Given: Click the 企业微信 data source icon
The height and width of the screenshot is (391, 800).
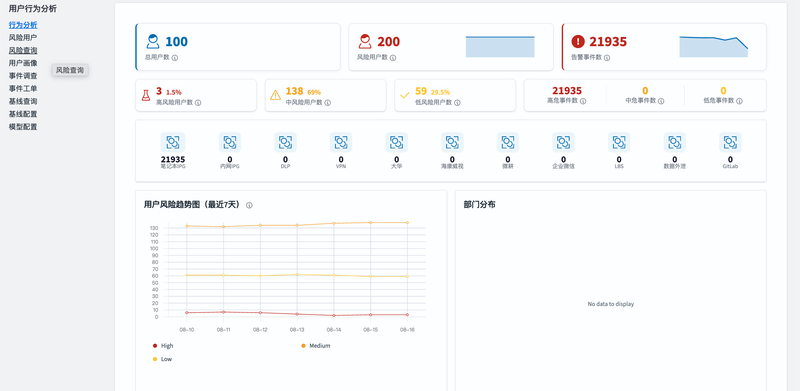Looking at the screenshot, I should (563, 142).
